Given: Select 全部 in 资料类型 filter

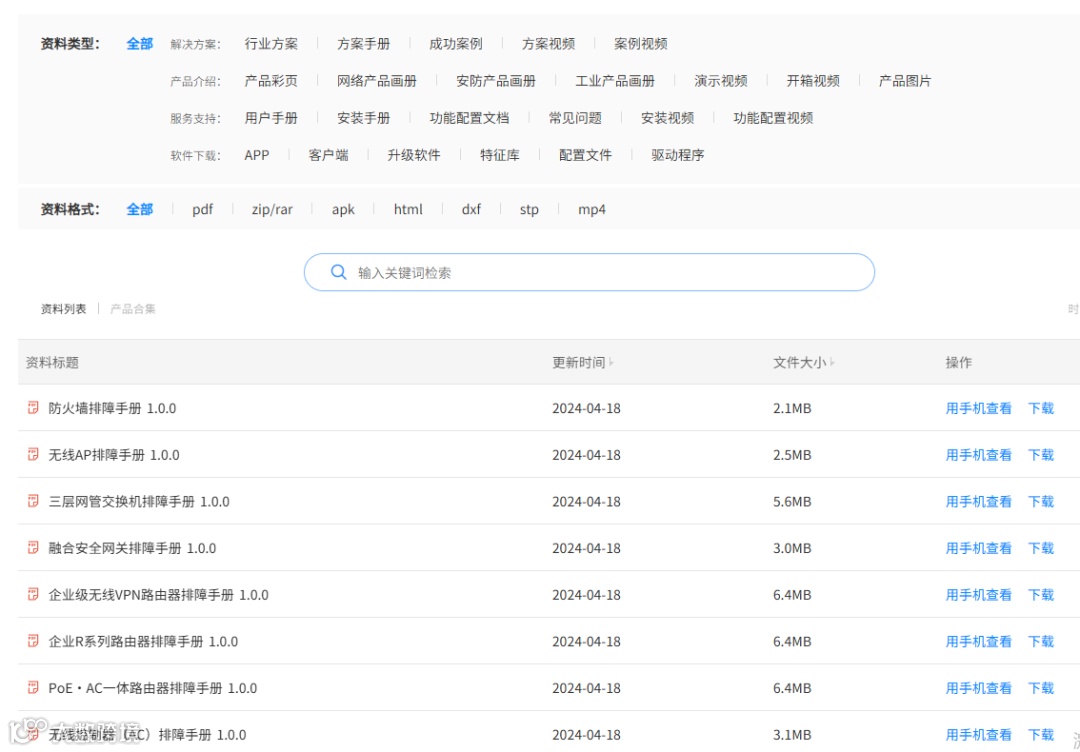Looking at the screenshot, I should tap(140, 44).
